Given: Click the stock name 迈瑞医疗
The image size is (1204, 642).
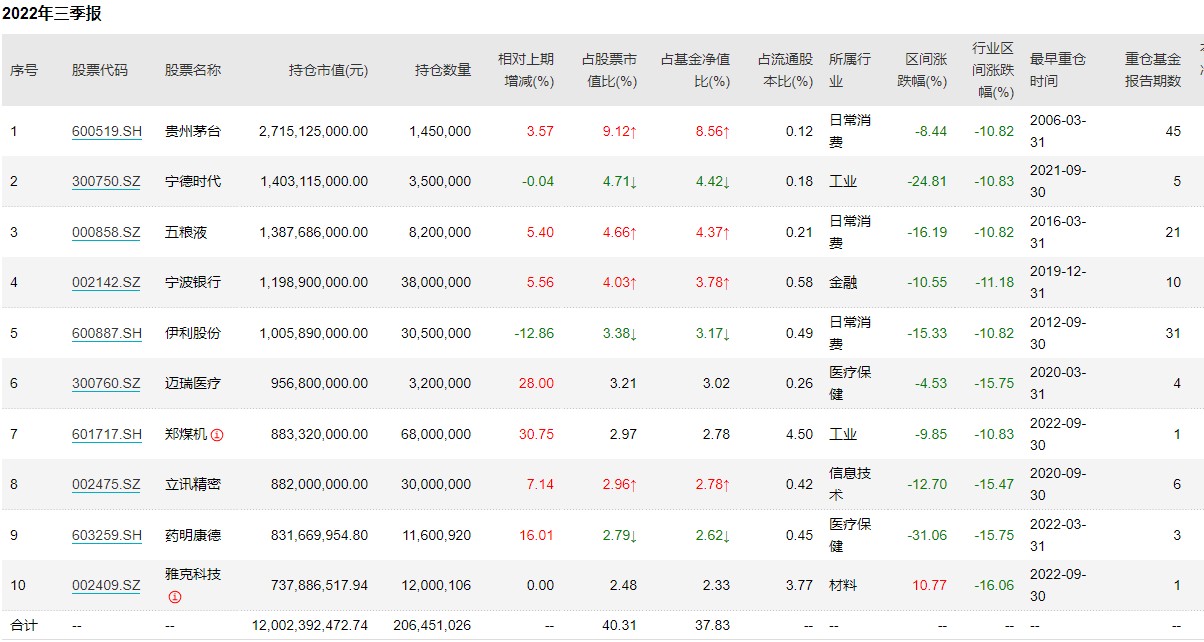Looking at the screenshot, I should (x=193, y=384).
